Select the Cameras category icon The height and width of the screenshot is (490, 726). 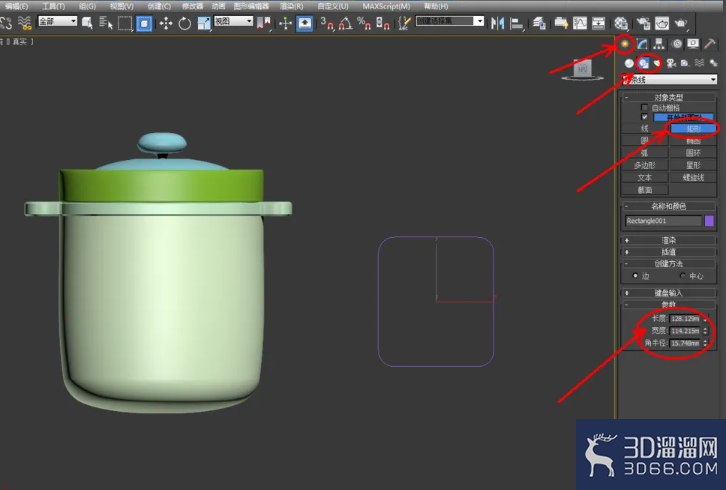pos(671,63)
